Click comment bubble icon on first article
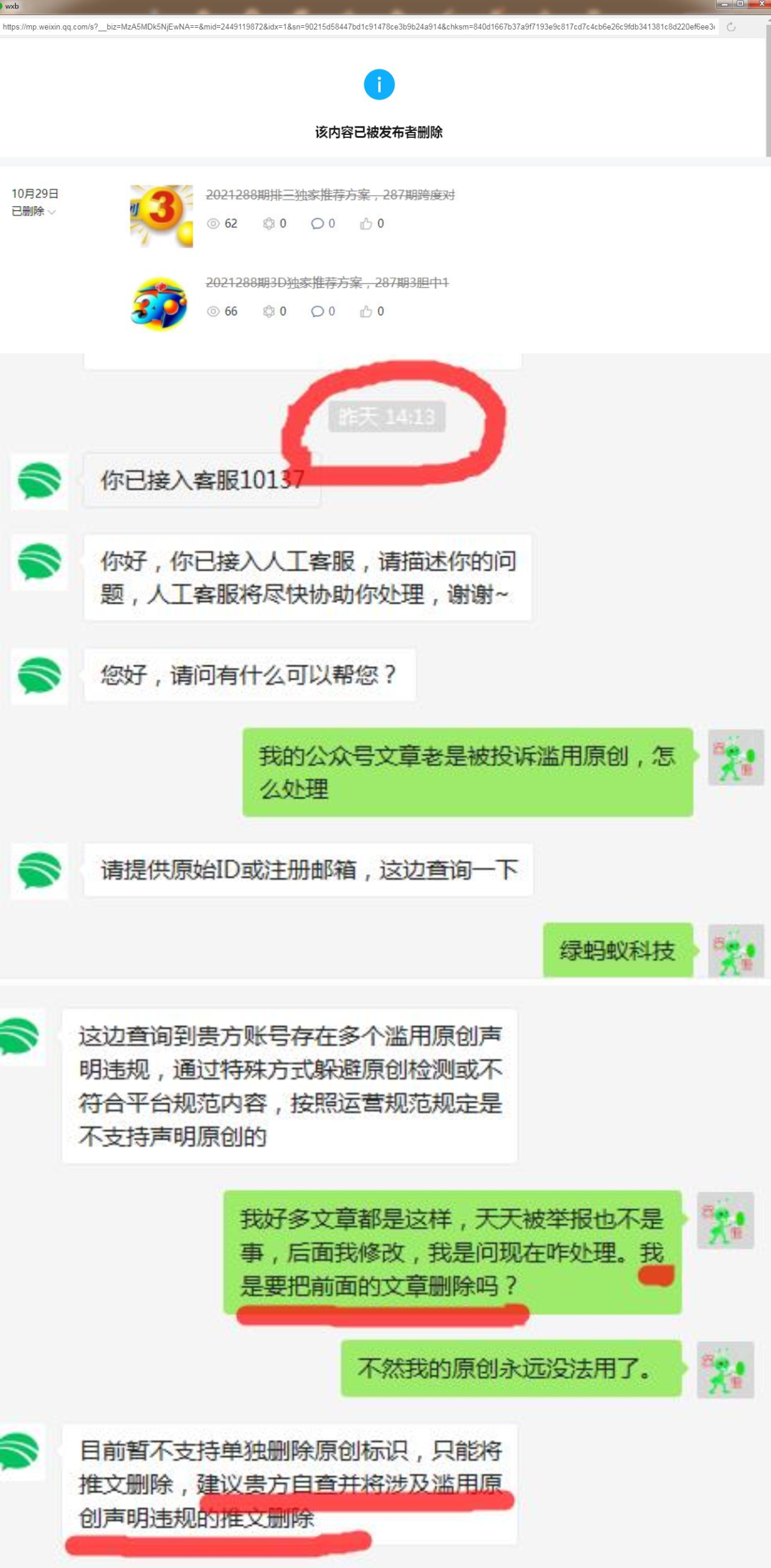771x1568 pixels. (317, 223)
